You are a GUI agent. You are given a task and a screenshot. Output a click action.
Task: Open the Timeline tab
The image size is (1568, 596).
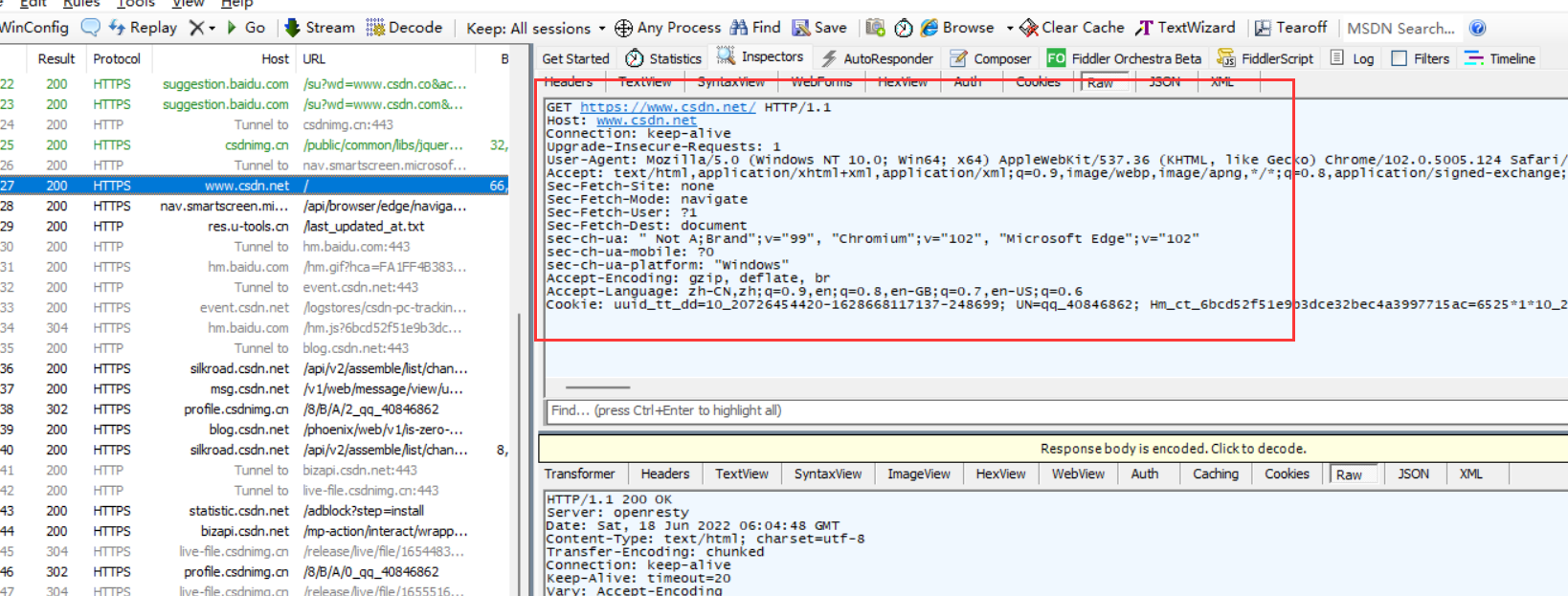pyautogui.click(x=1500, y=58)
